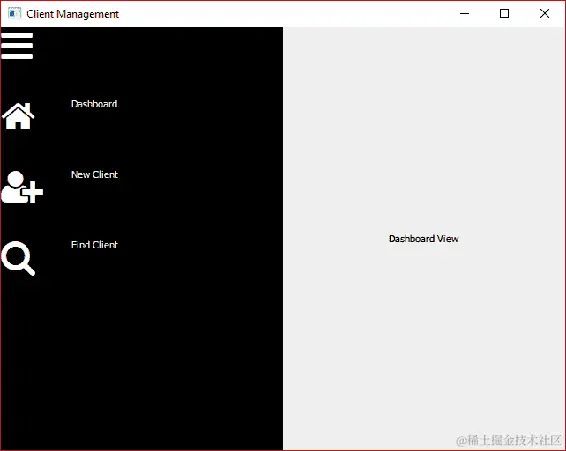
Task: Click the Dashboard home icon
Action: pyautogui.click(x=18, y=116)
